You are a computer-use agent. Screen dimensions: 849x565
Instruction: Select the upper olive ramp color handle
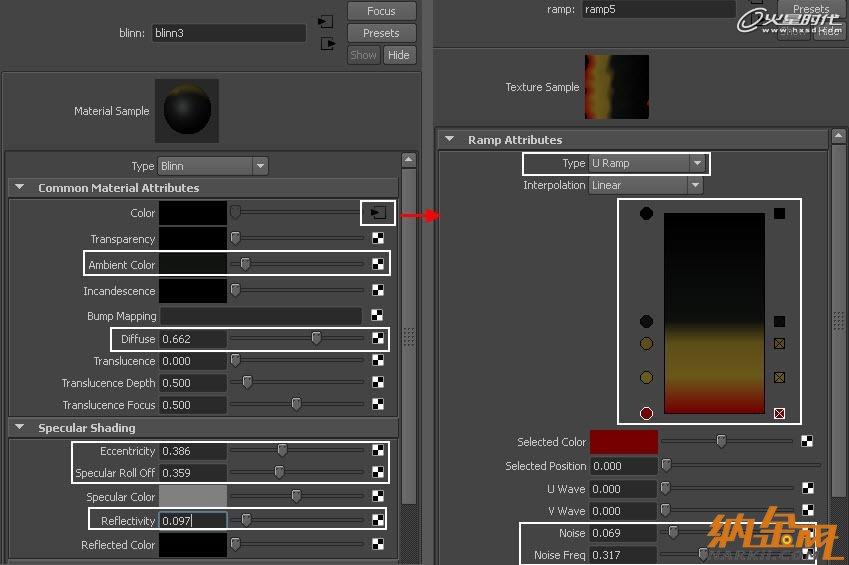pyautogui.click(x=646, y=343)
